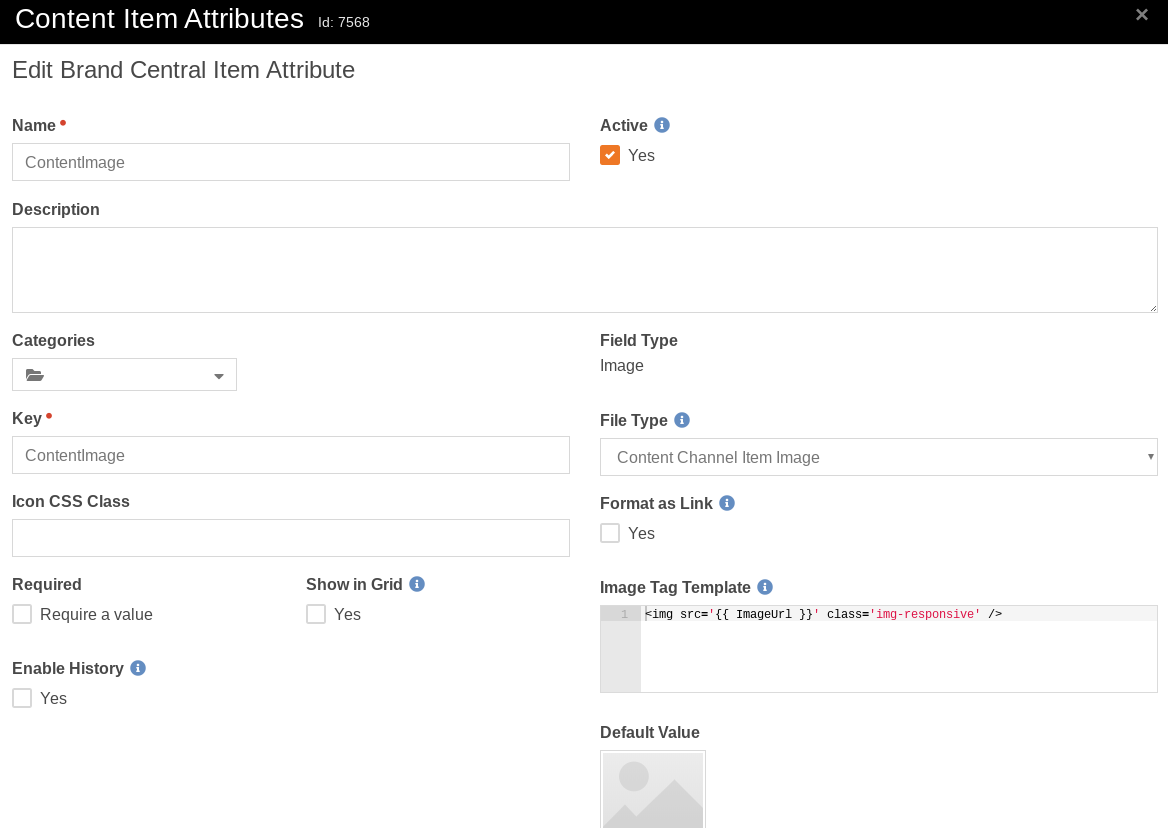Screen dimensions: 1168x828
Task: Click the 'Require a value' label
Action: tap(96, 614)
